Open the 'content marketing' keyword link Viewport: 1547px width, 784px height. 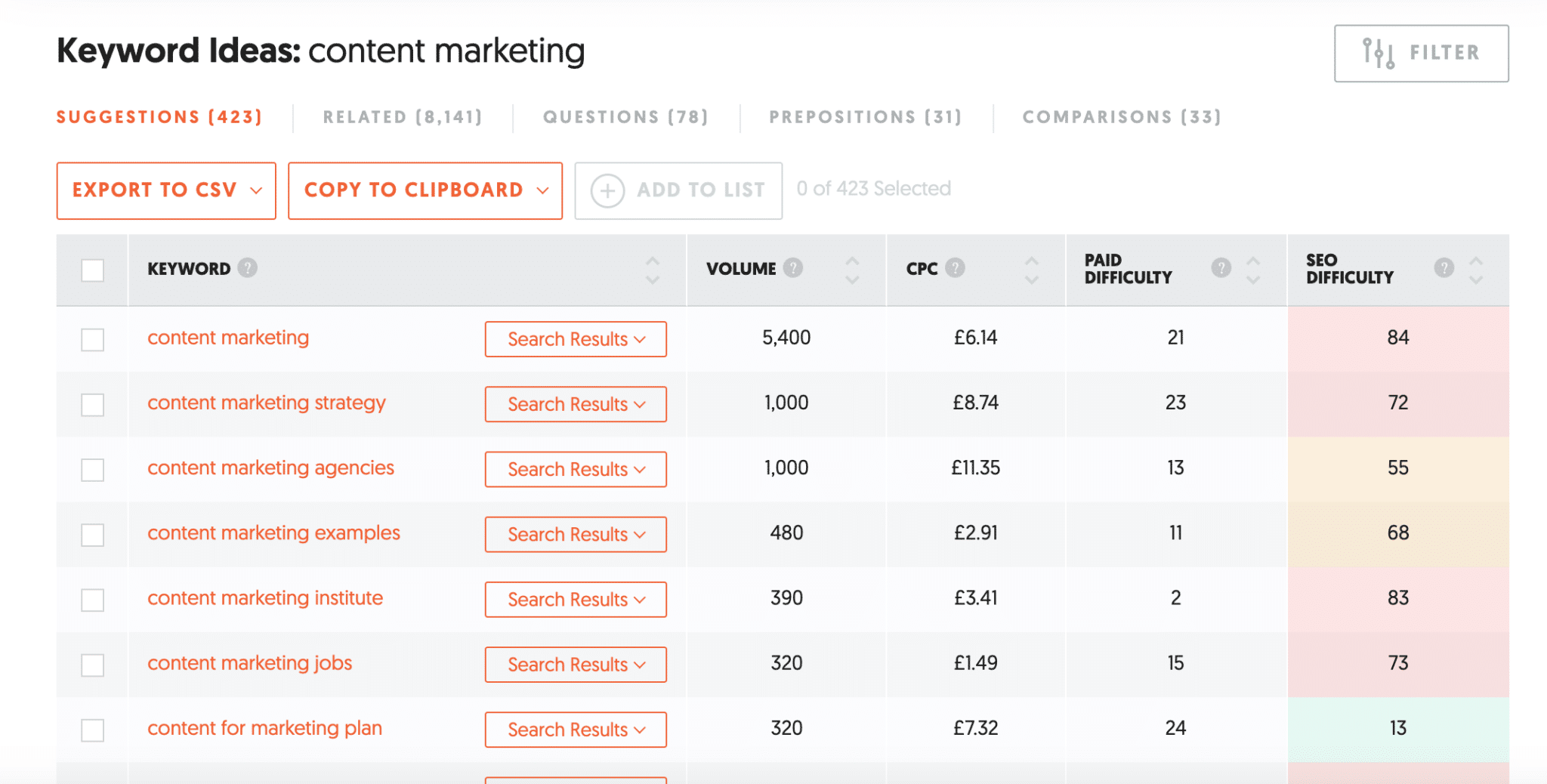(228, 338)
